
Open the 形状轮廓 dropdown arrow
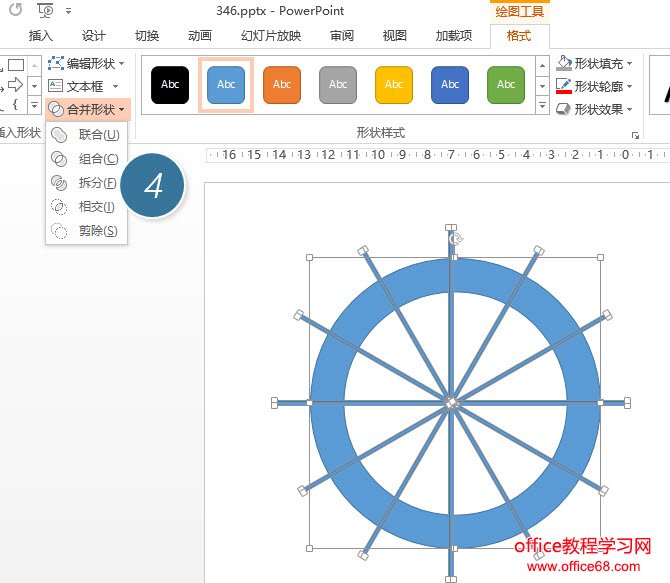[x=629, y=87]
